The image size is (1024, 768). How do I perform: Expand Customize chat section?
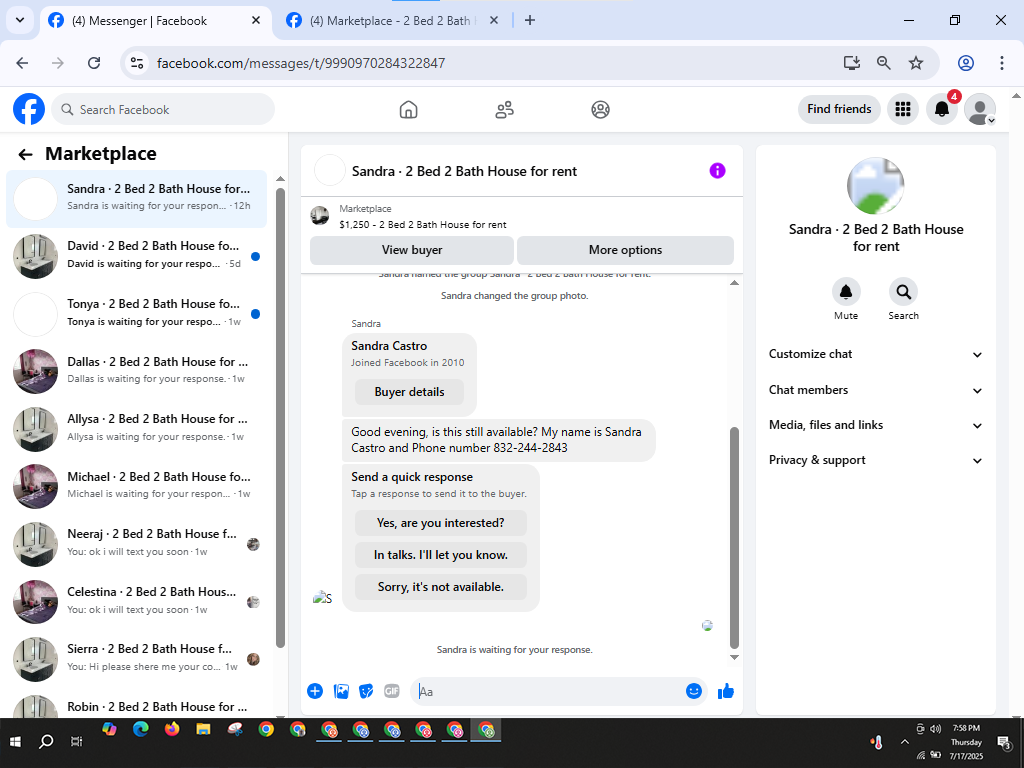pos(875,354)
